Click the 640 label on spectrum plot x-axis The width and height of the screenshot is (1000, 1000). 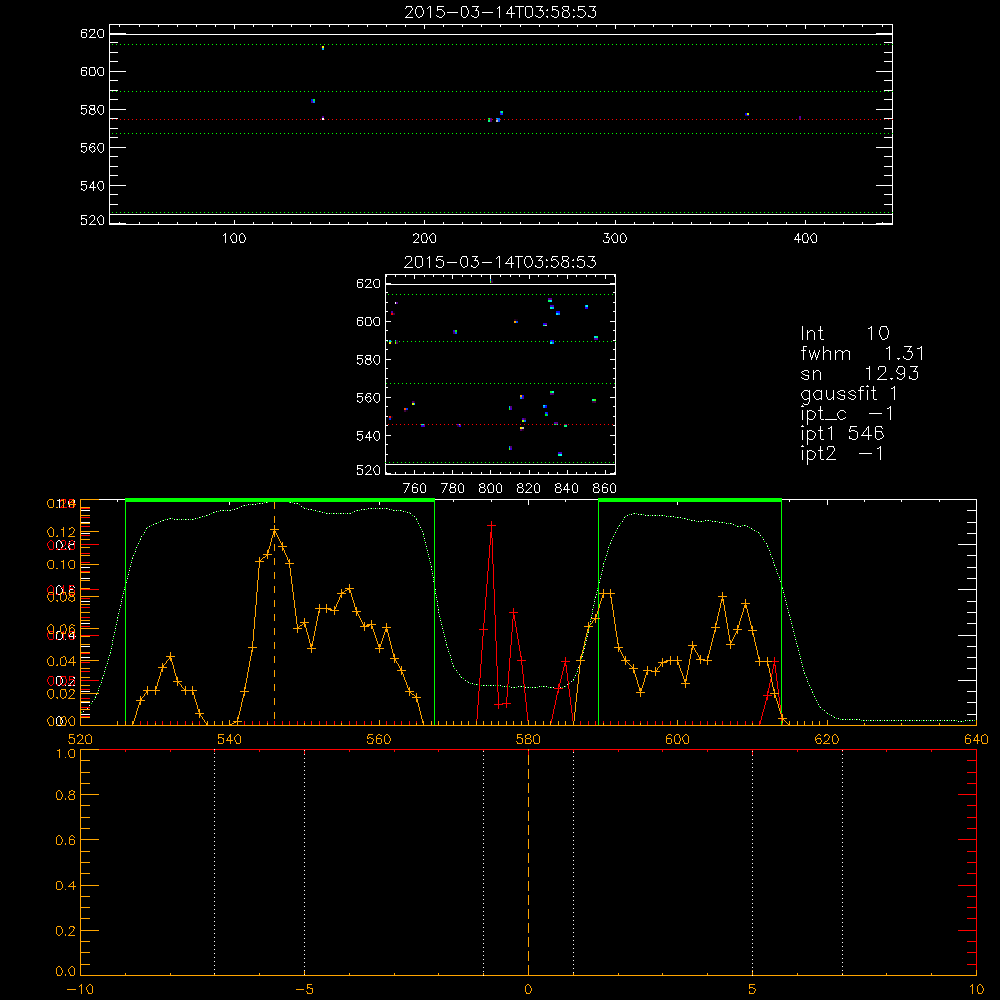point(976,739)
